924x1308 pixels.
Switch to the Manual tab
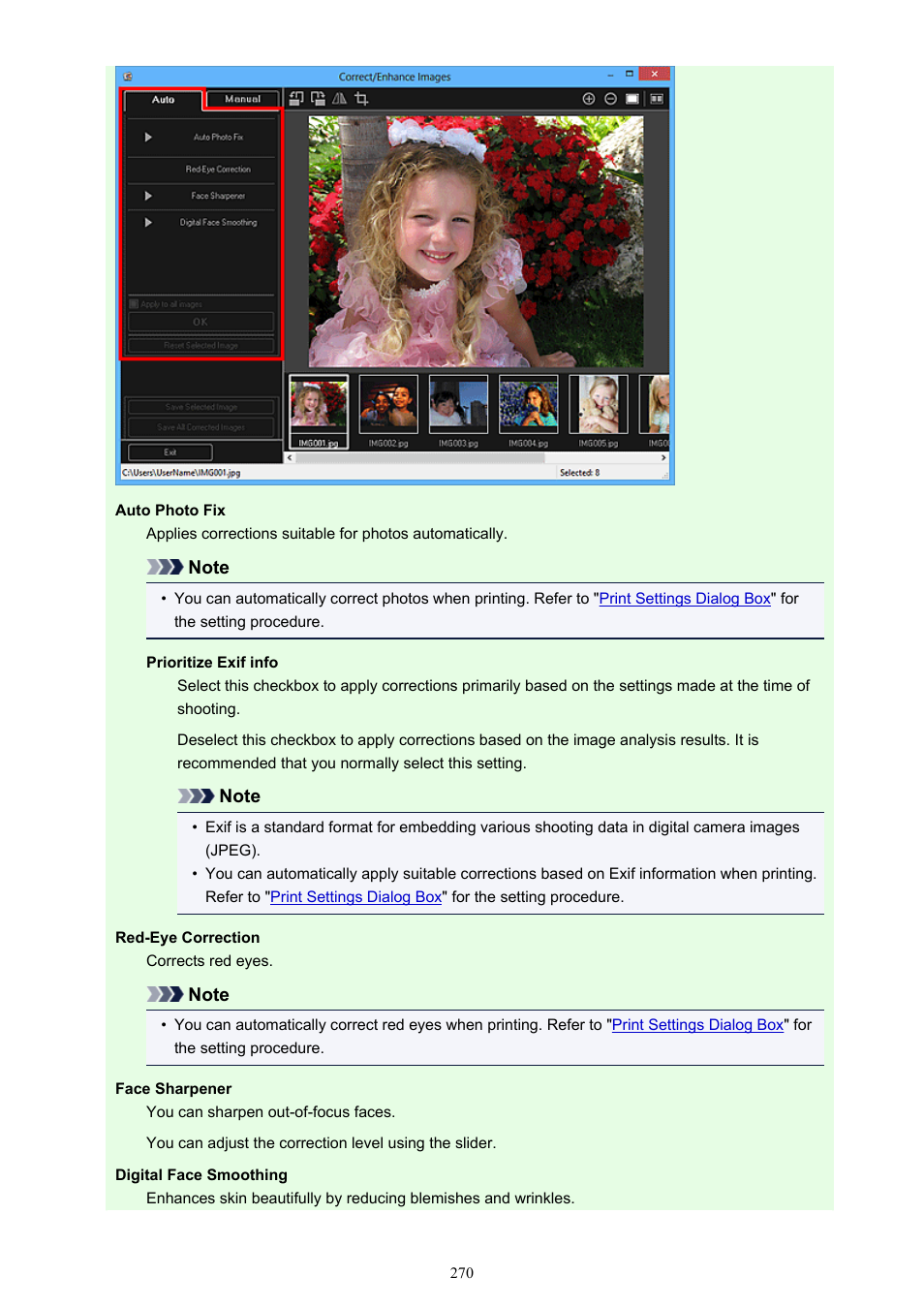pos(242,99)
